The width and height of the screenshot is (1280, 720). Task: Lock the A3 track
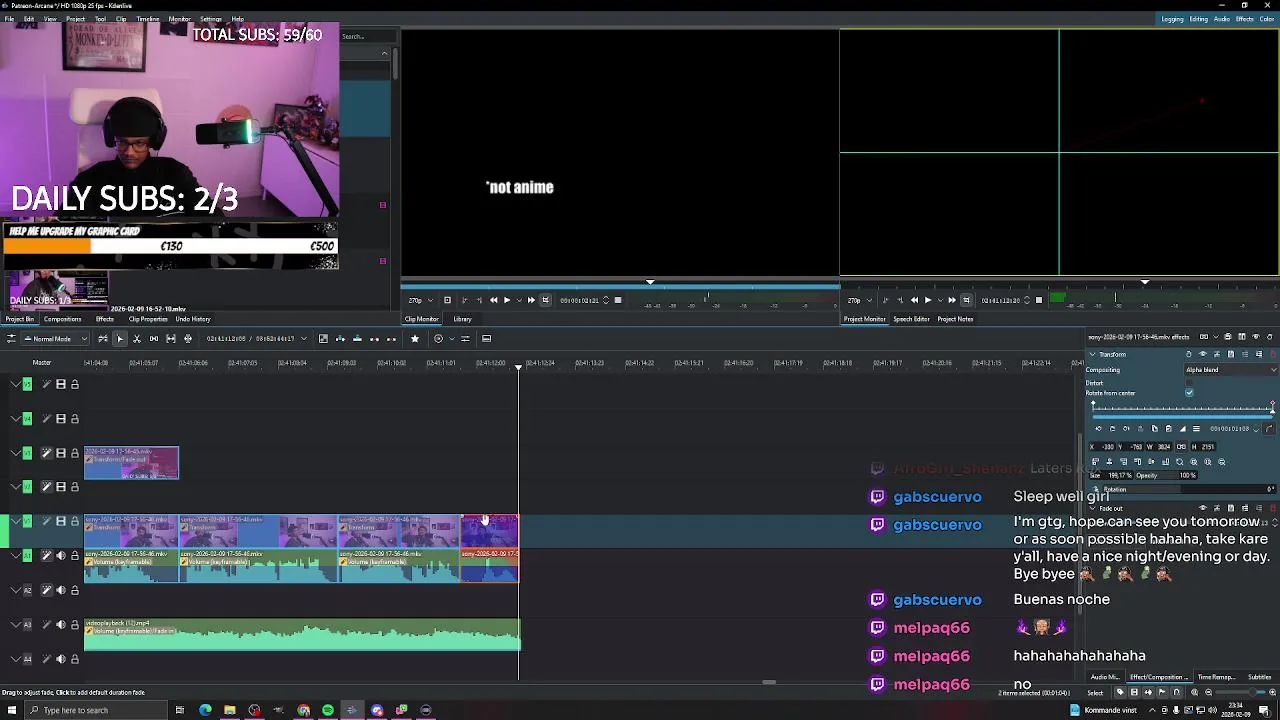tap(74, 625)
